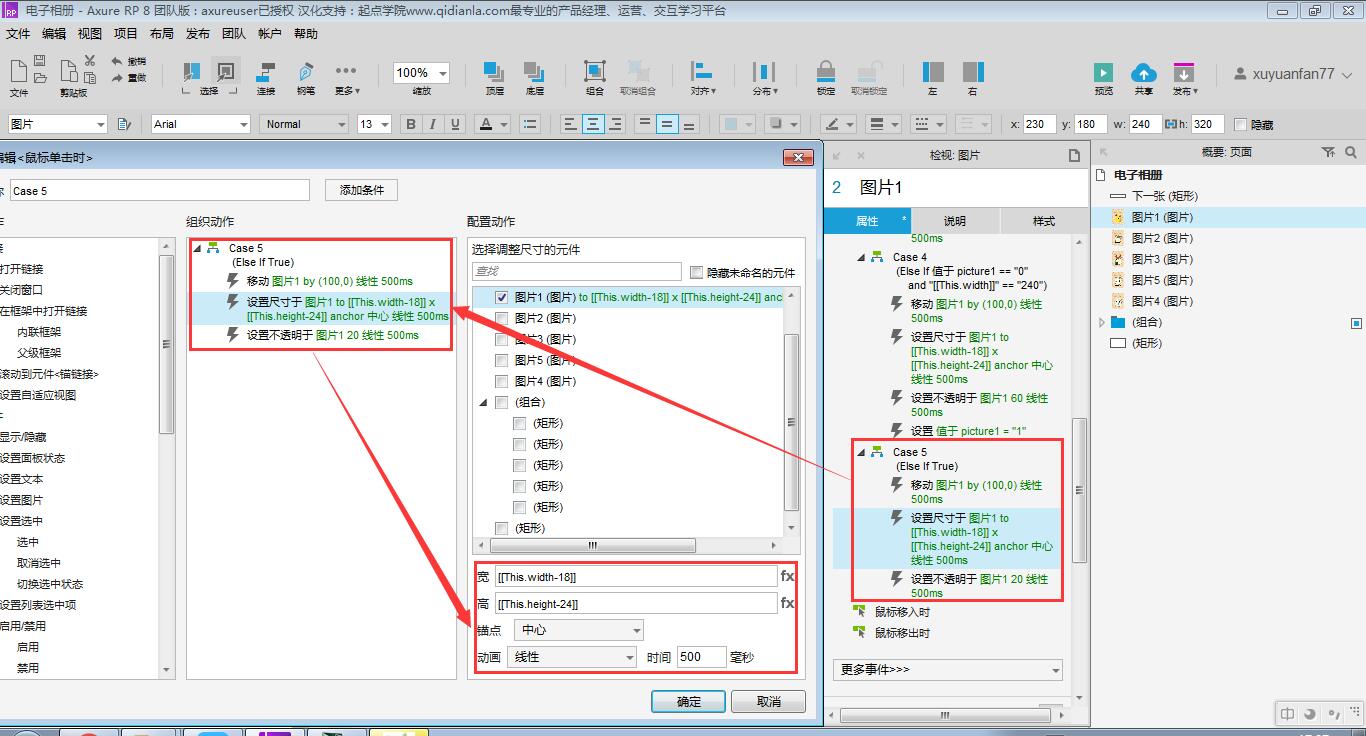Viewport: 1366px width, 736px height.
Task: Activate the 连接 connector tool
Action: tap(266, 78)
